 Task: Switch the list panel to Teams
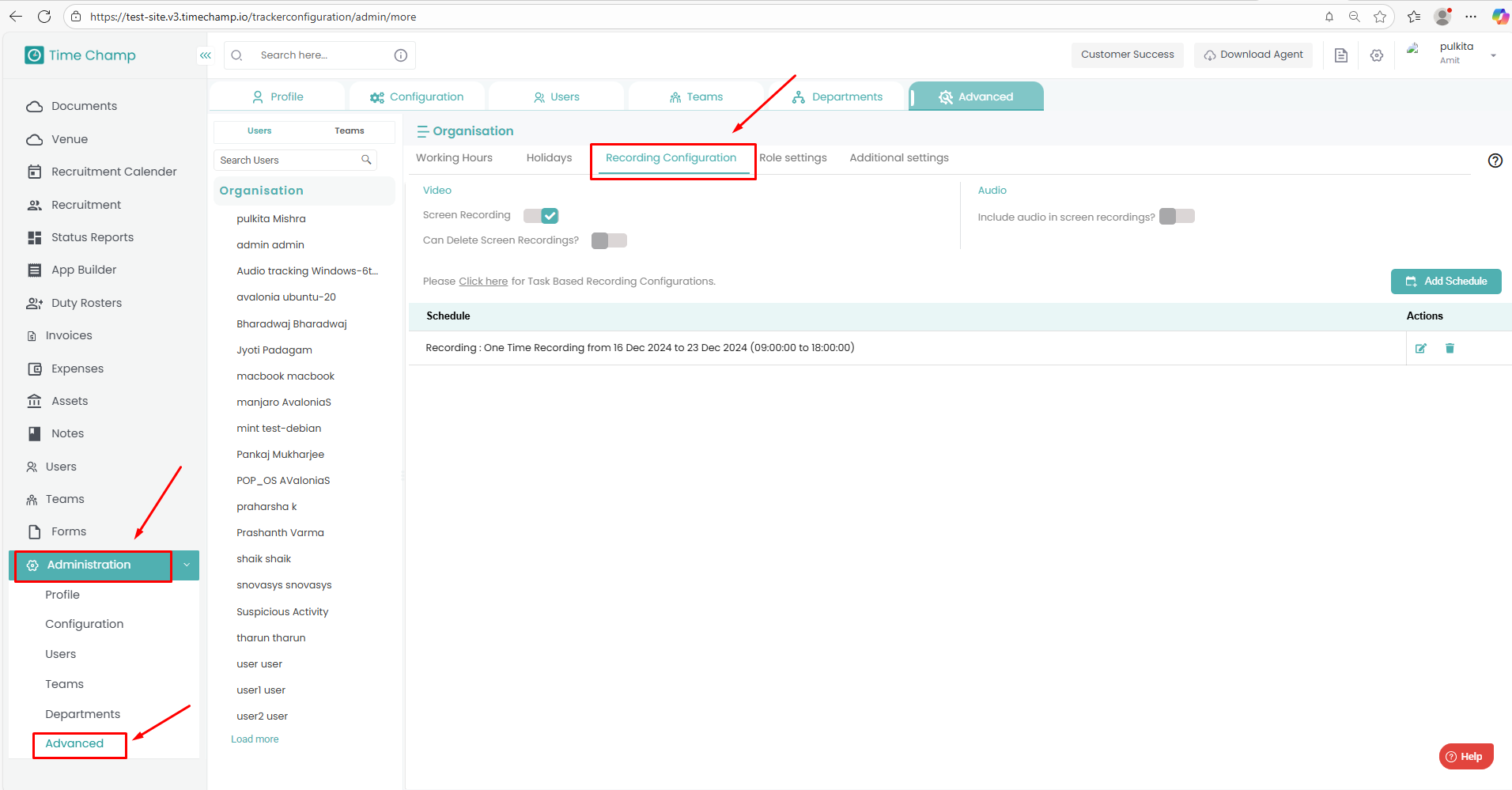pyautogui.click(x=350, y=131)
